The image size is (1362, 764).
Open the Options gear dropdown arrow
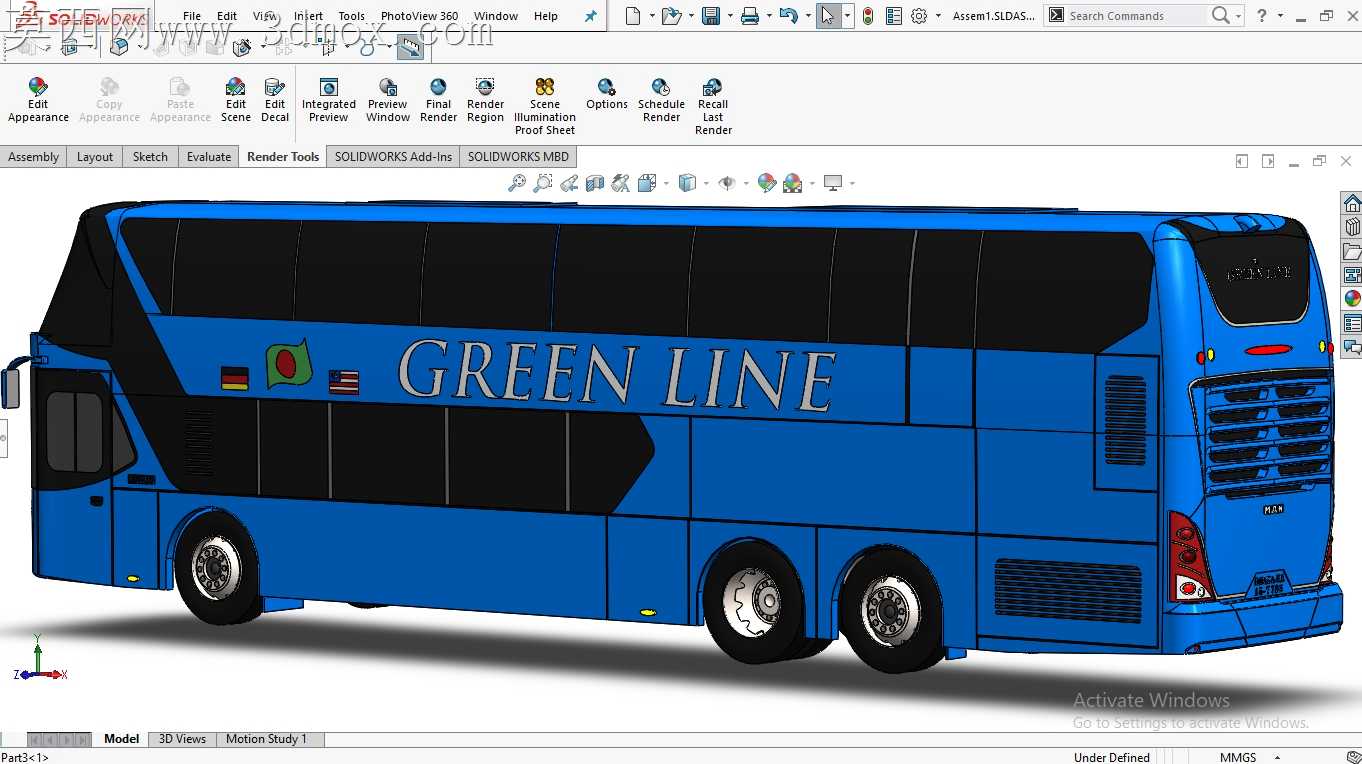click(938, 16)
